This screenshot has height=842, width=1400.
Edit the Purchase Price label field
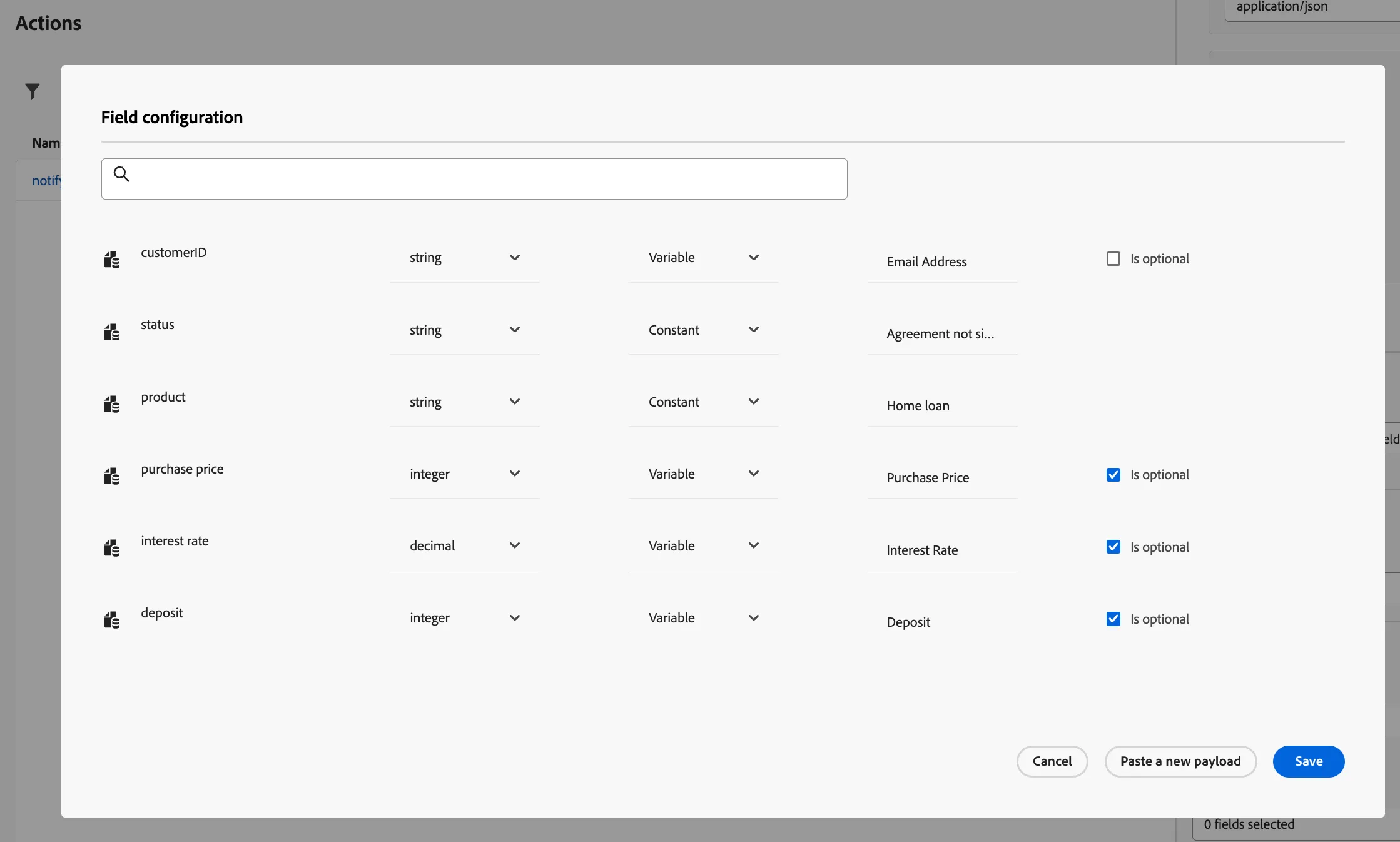point(943,477)
